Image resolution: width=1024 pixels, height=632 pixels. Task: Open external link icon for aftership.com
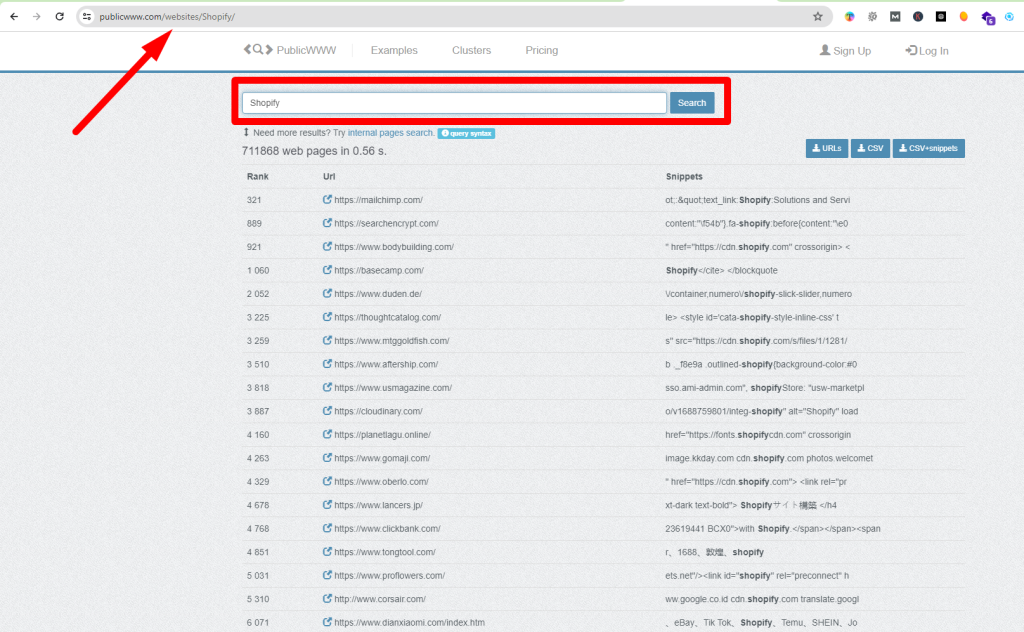pyautogui.click(x=327, y=364)
